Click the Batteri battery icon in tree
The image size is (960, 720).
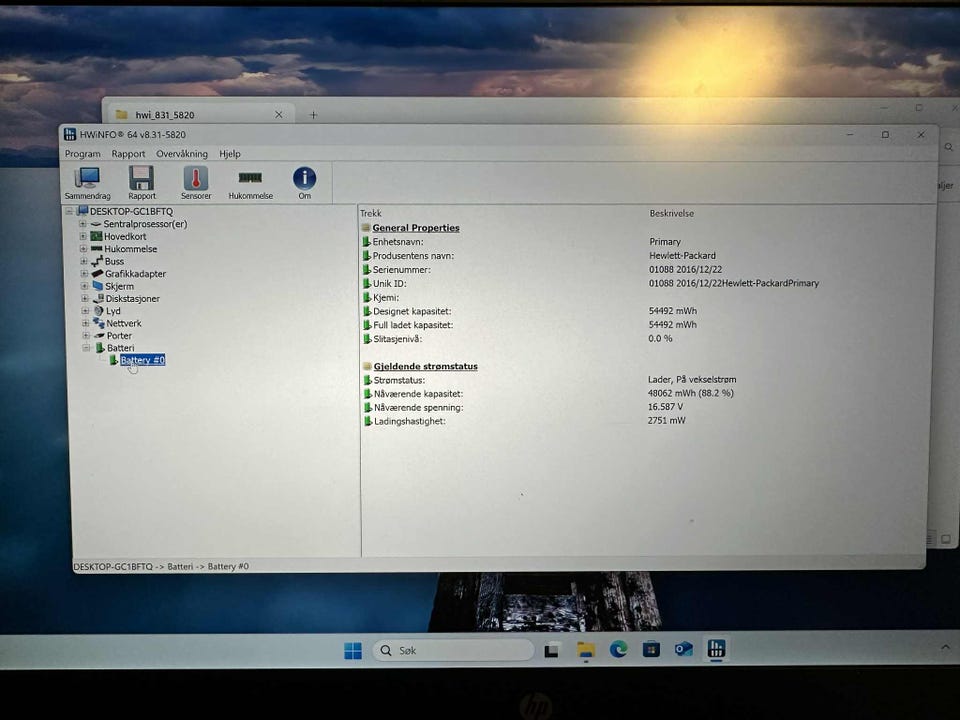point(100,348)
